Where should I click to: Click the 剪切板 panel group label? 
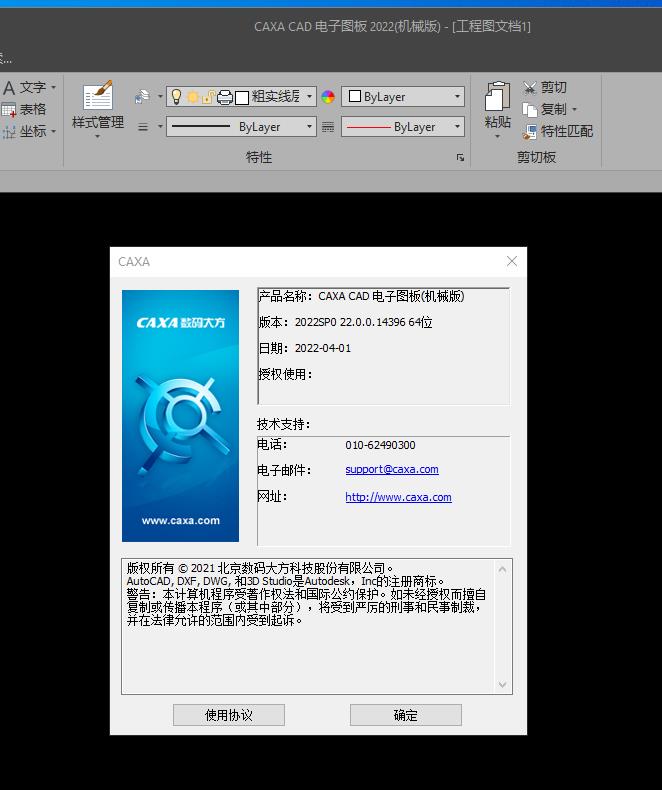tap(537, 158)
